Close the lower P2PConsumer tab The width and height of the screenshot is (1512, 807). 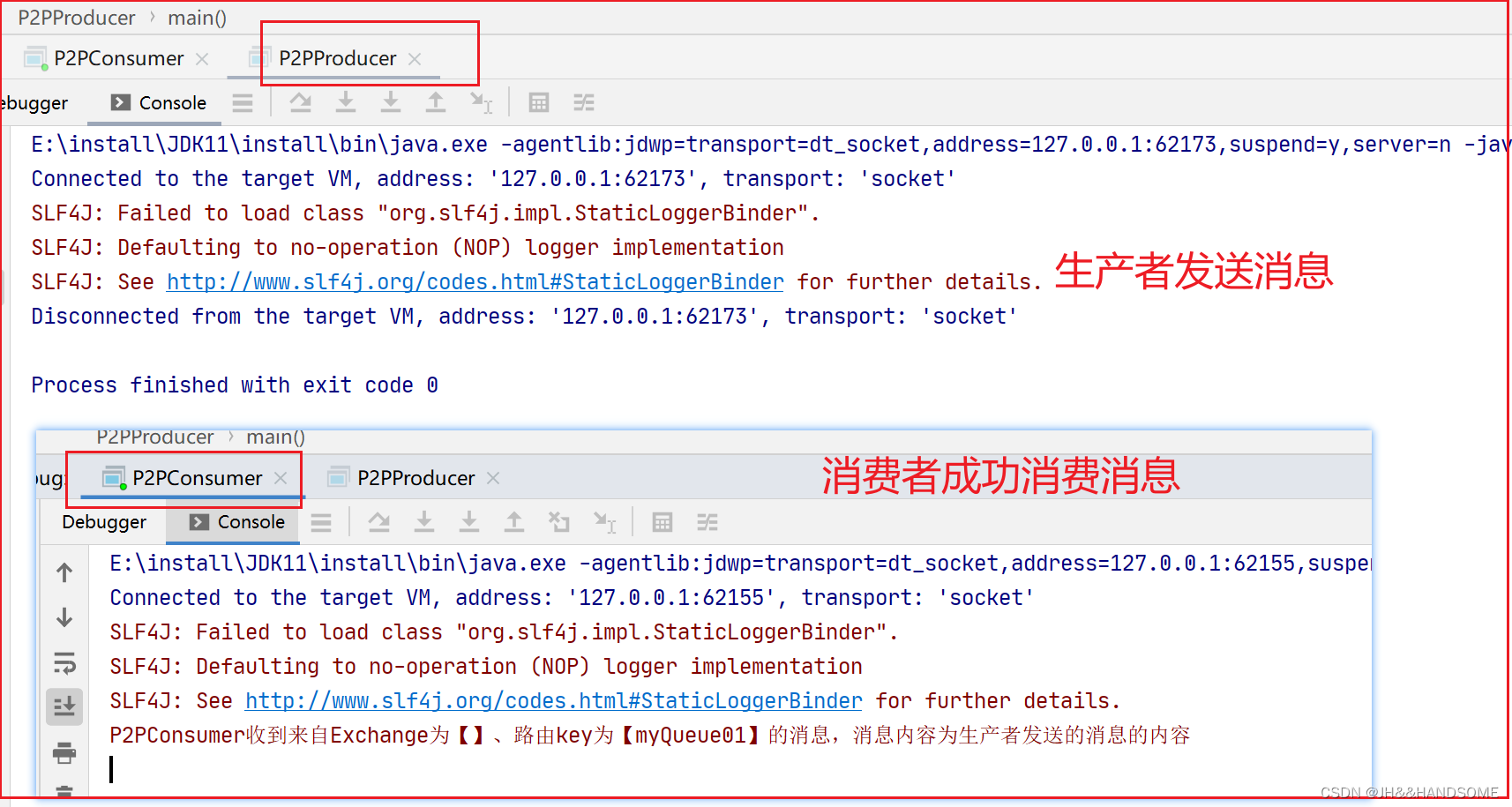tap(281, 478)
